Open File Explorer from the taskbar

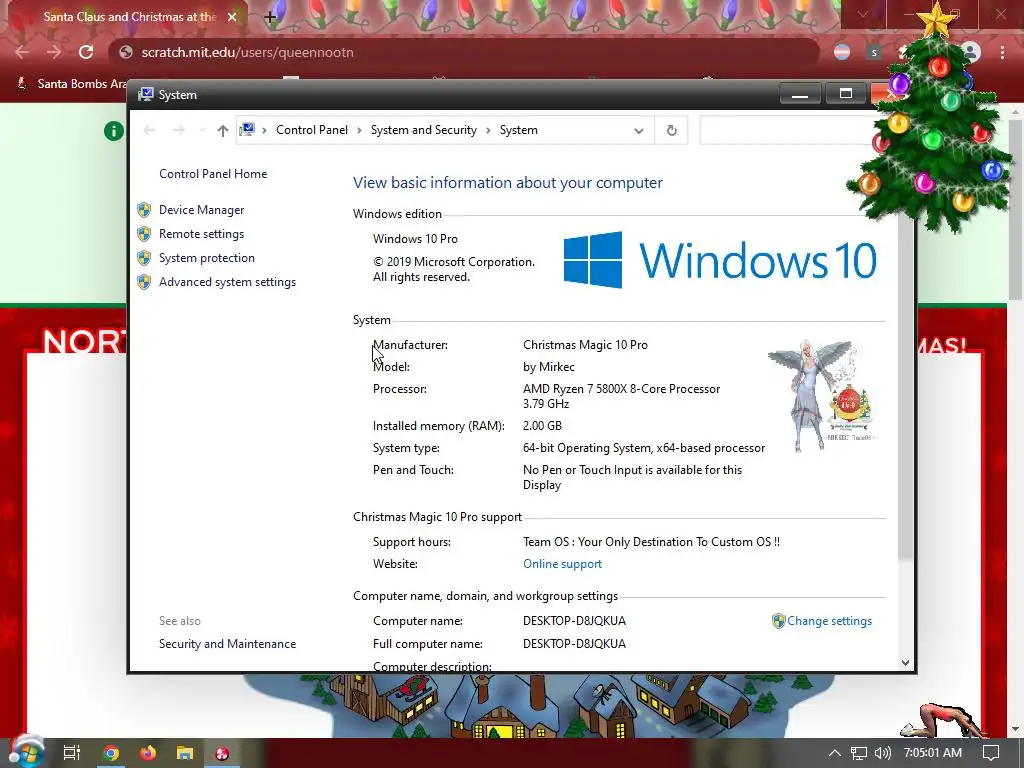pyautogui.click(x=185, y=753)
